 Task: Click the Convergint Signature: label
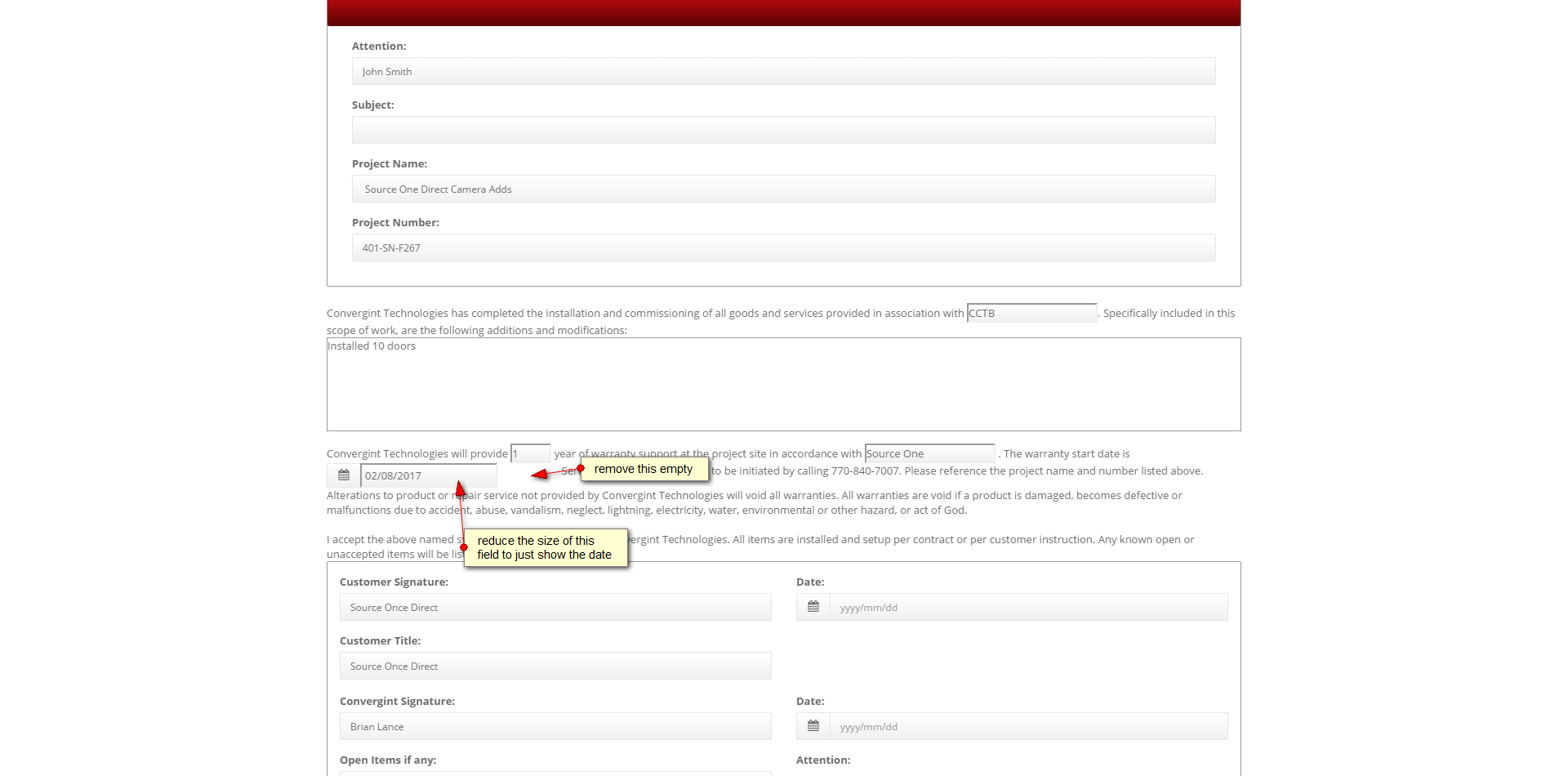click(397, 702)
